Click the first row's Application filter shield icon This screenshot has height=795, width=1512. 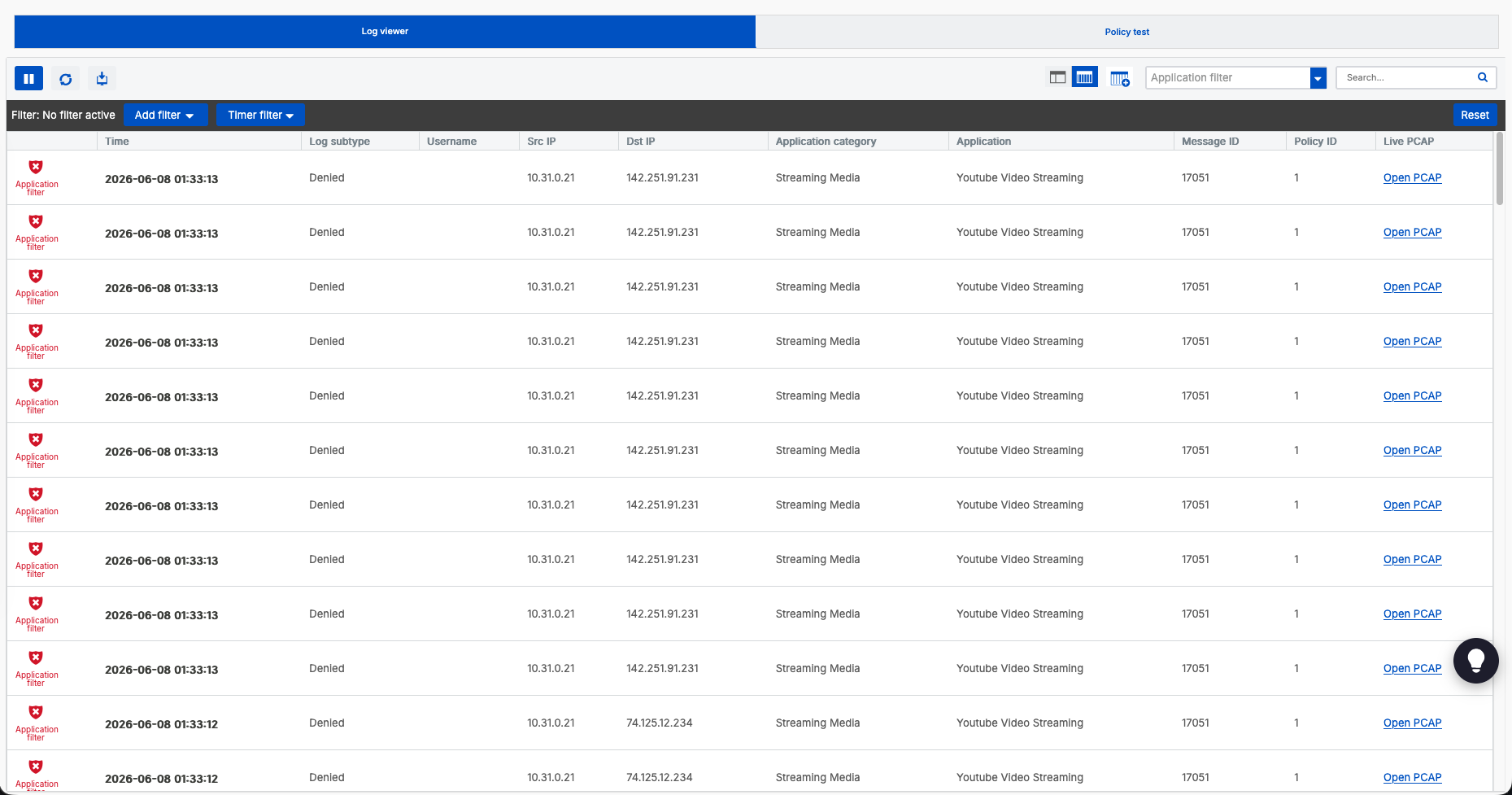click(36, 167)
